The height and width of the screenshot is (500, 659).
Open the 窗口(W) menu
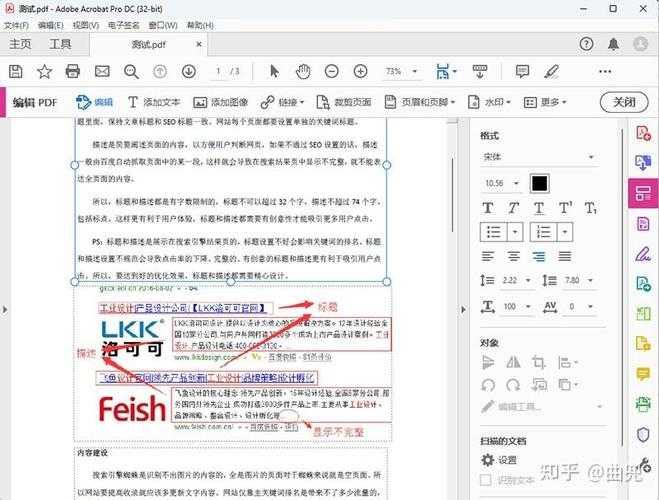[x=163, y=26]
